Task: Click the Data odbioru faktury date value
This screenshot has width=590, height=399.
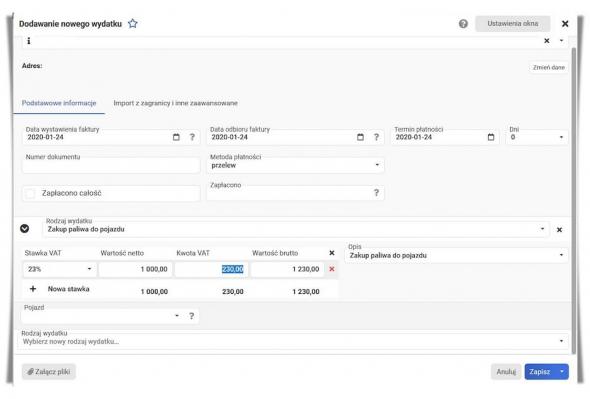Action: pyautogui.click(x=230, y=137)
